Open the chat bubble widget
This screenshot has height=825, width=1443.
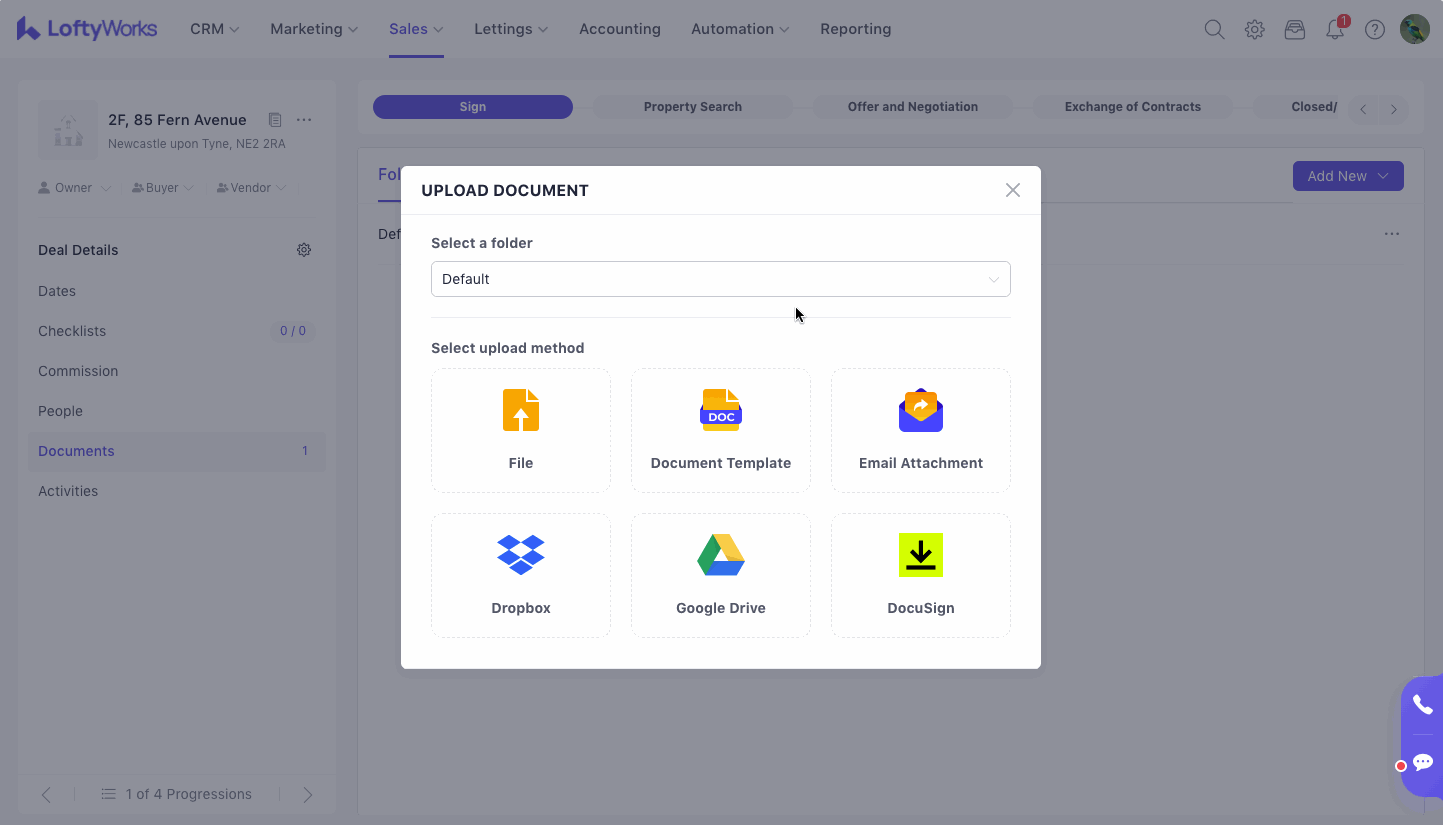pos(1422,763)
